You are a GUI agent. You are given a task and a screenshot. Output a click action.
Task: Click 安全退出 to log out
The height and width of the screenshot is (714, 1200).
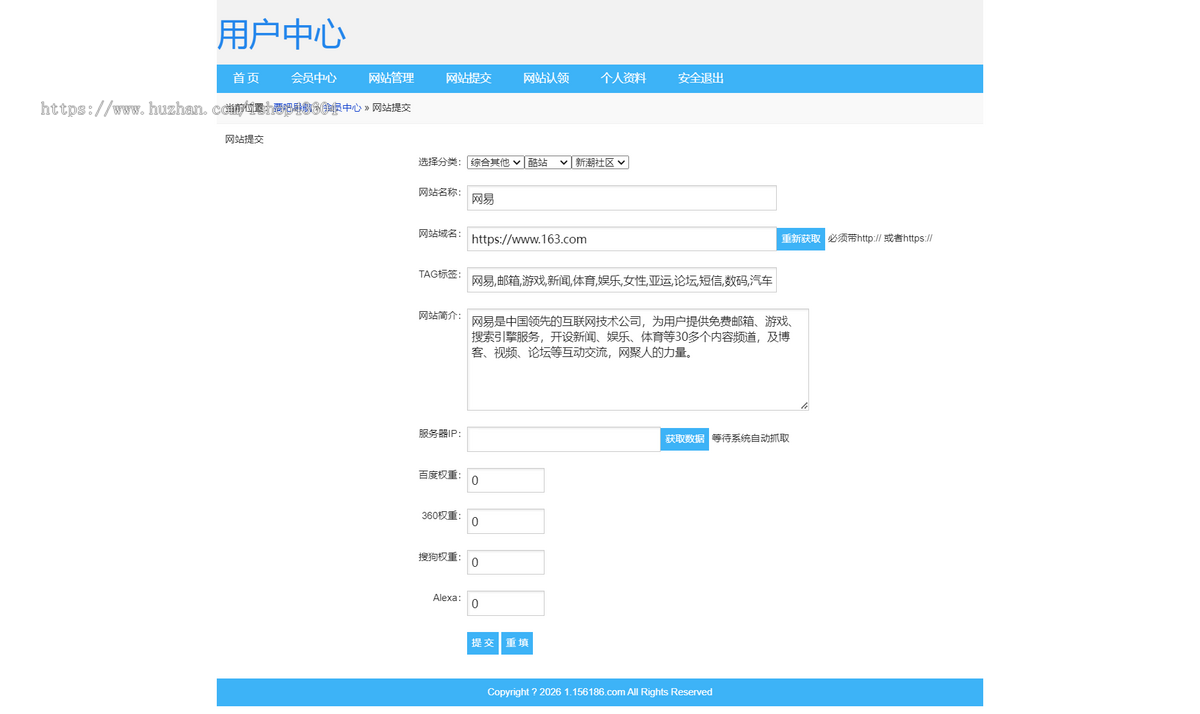pyautogui.click(x=701, y=78)
